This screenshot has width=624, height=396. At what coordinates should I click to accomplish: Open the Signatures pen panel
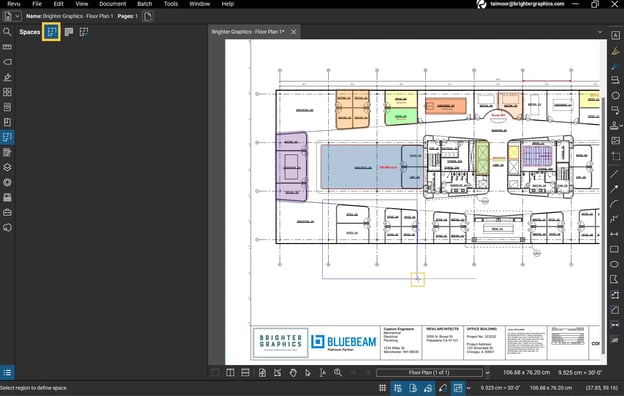[7, 77]
